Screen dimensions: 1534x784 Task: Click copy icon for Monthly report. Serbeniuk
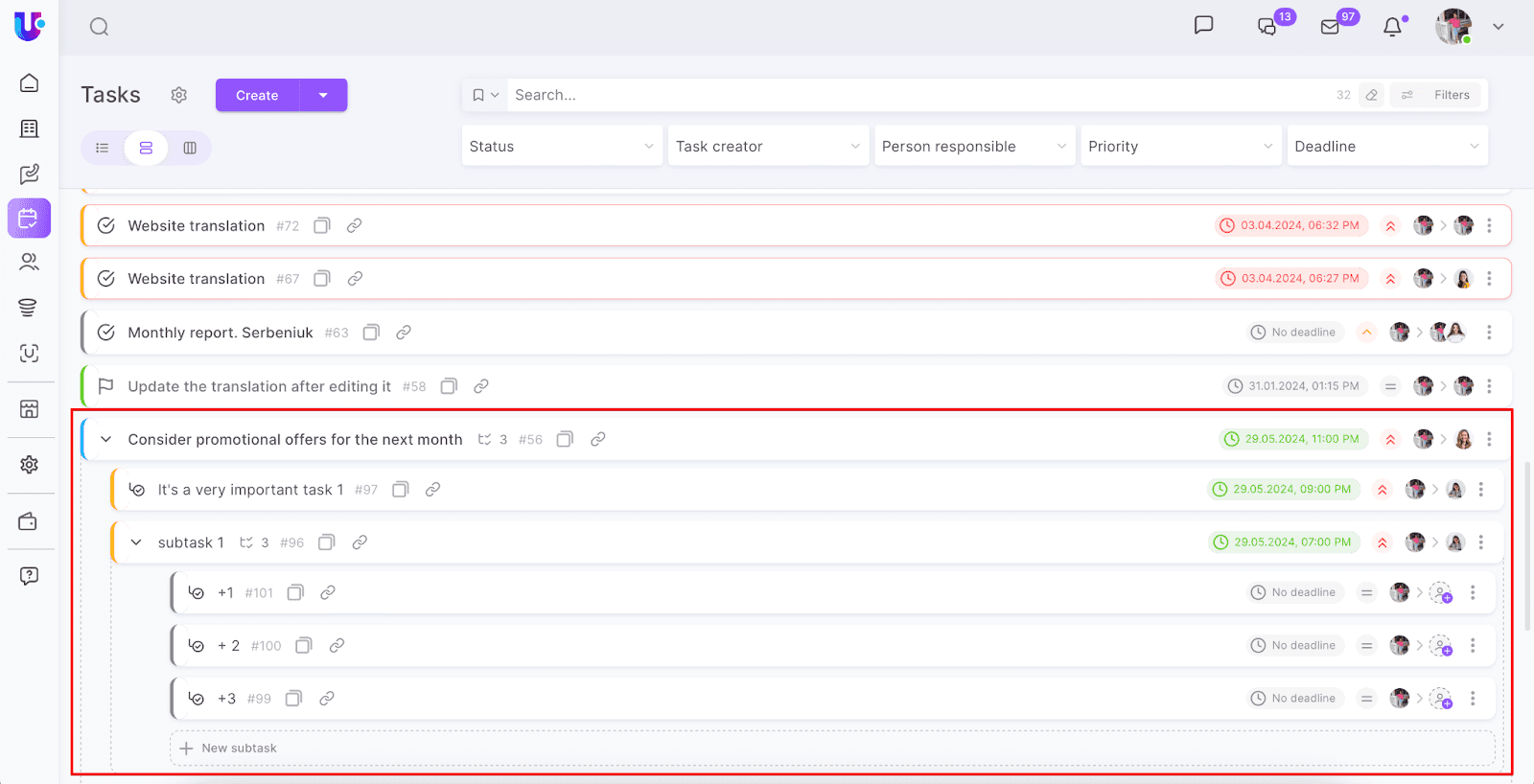[x=371, y=333]
